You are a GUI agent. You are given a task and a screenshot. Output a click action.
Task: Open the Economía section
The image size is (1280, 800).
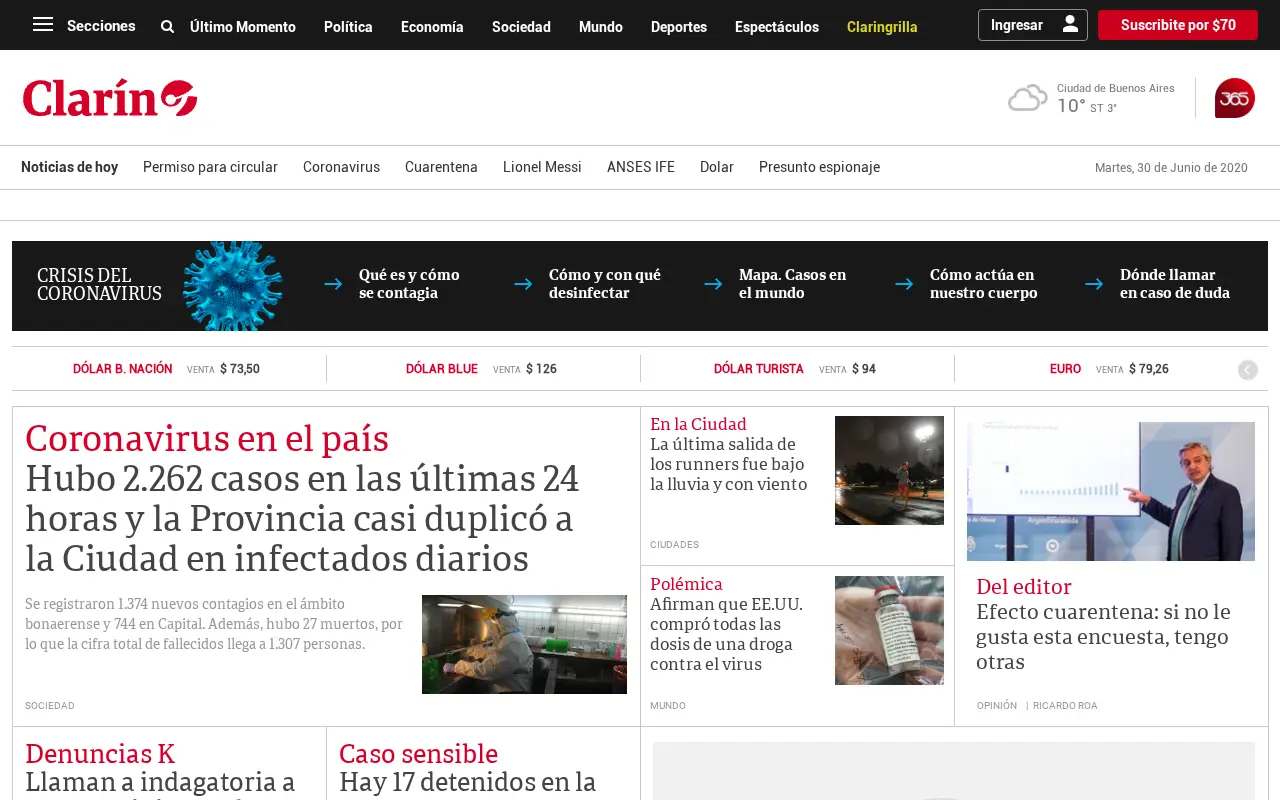[432, 27]
